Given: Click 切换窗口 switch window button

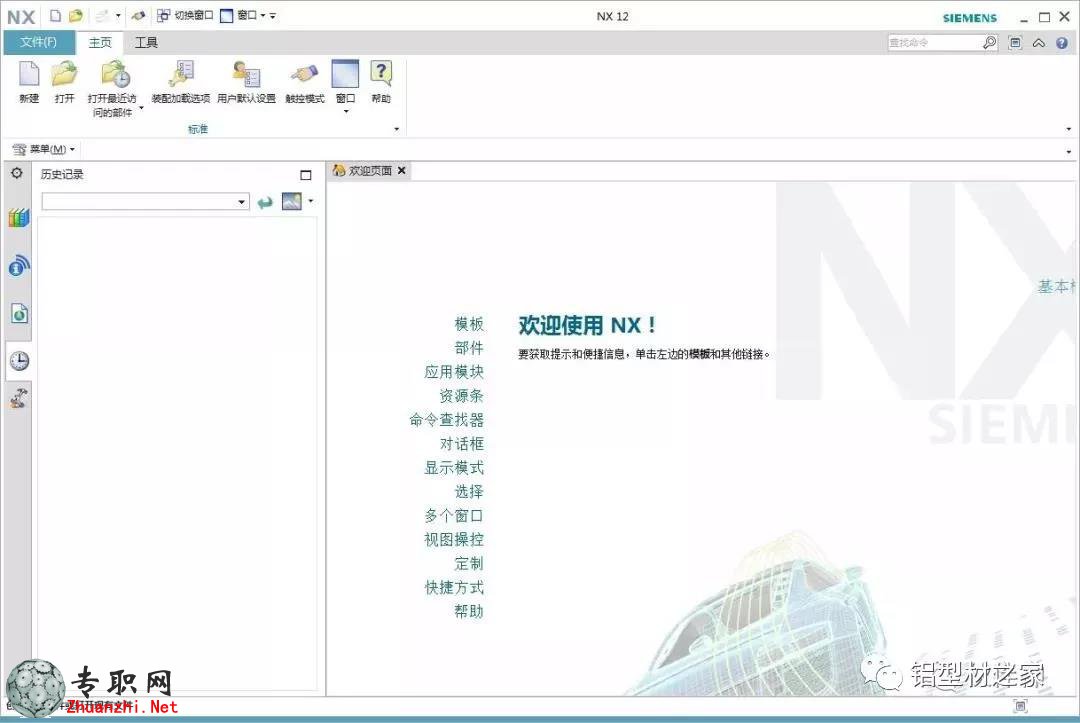Looking at the screenshot, I should click(x=185, y=15).
